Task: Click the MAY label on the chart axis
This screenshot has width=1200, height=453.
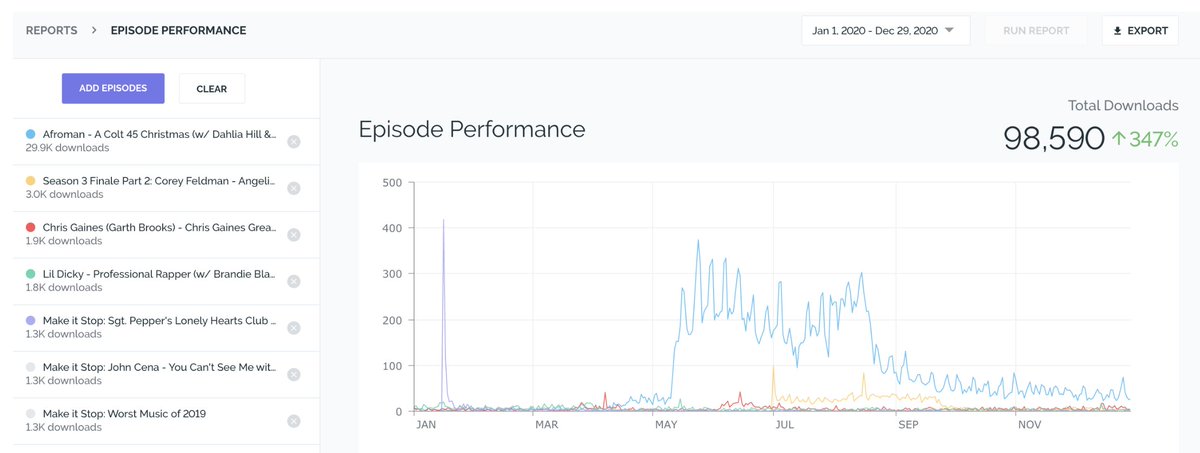Action: [666, 424]
